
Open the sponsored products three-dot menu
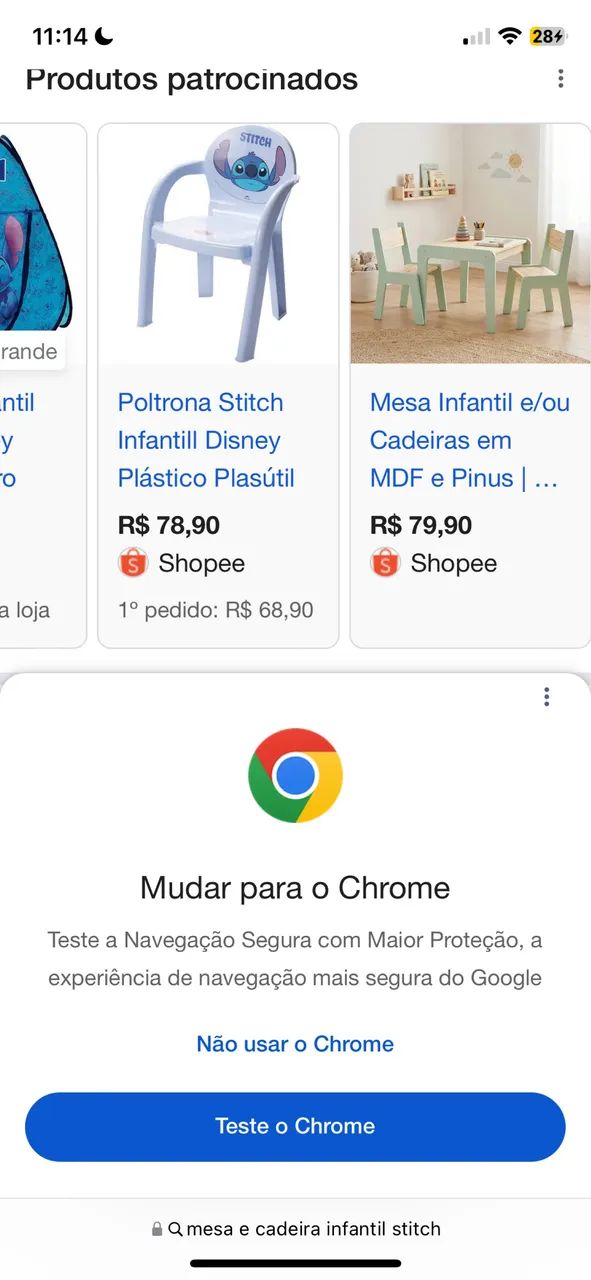561,78
